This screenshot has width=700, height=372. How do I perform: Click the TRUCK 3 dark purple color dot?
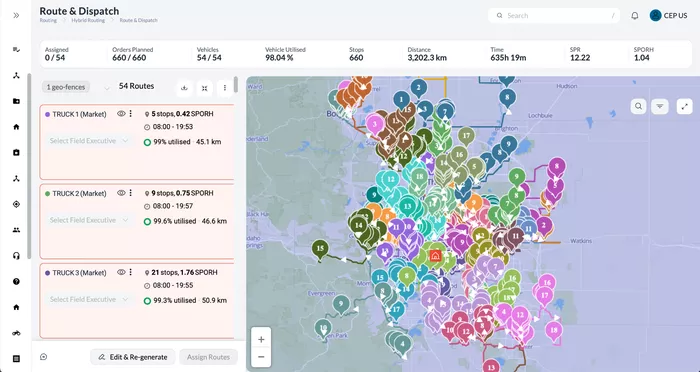[47, 273]
